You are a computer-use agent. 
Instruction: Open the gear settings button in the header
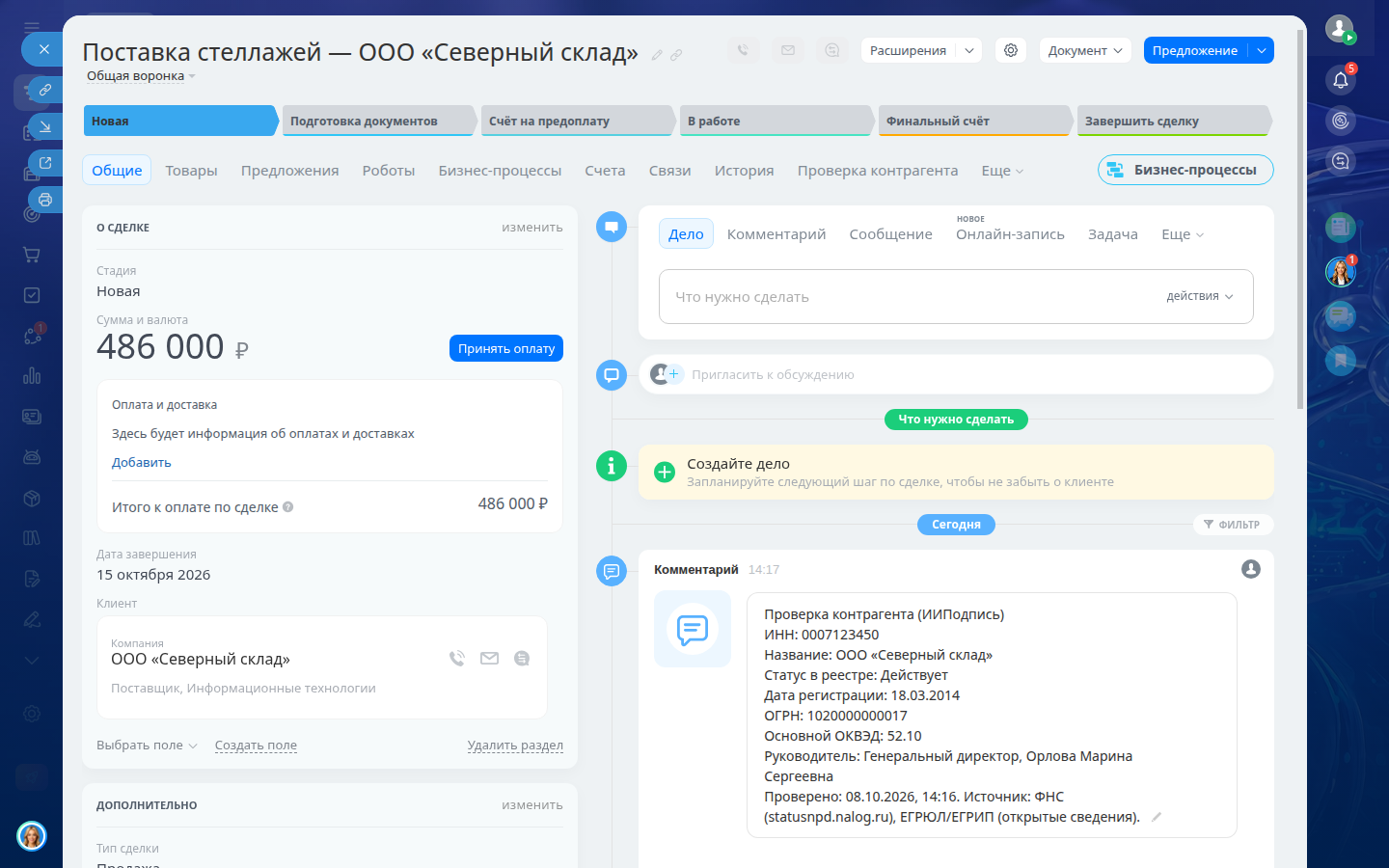pos(1011,50)
